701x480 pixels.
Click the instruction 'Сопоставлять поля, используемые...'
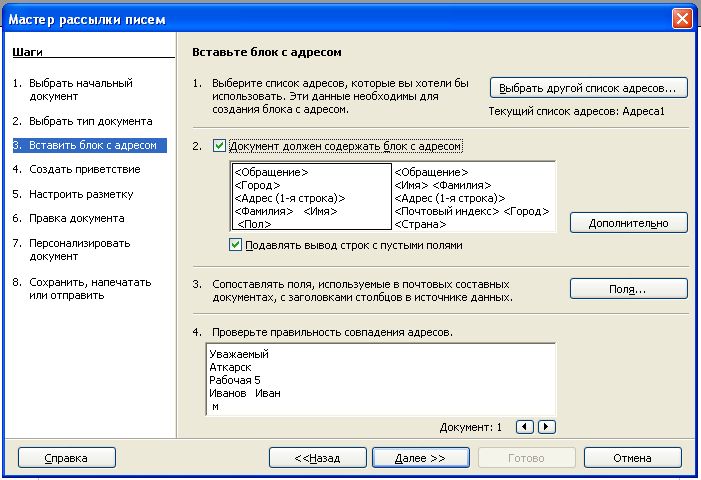point(362,291)
